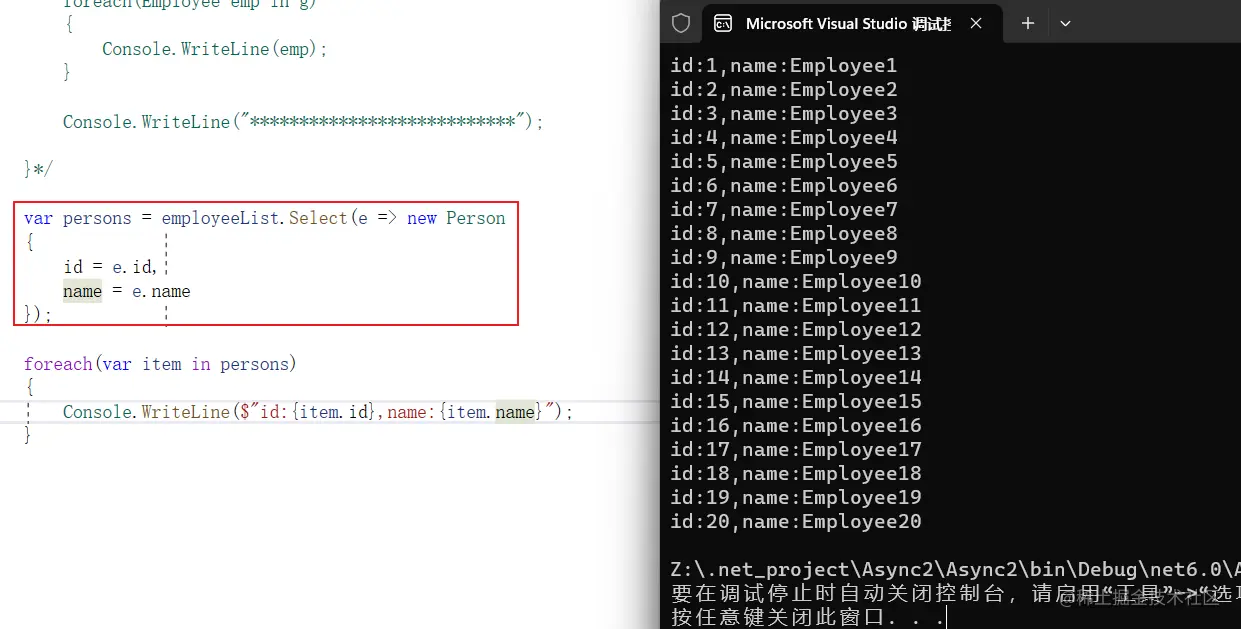Image resolution: width=1241 pixels, height=629 pixels.
Task: Click console line 'id:5,name:Employee5'
Action: [784, 162]
